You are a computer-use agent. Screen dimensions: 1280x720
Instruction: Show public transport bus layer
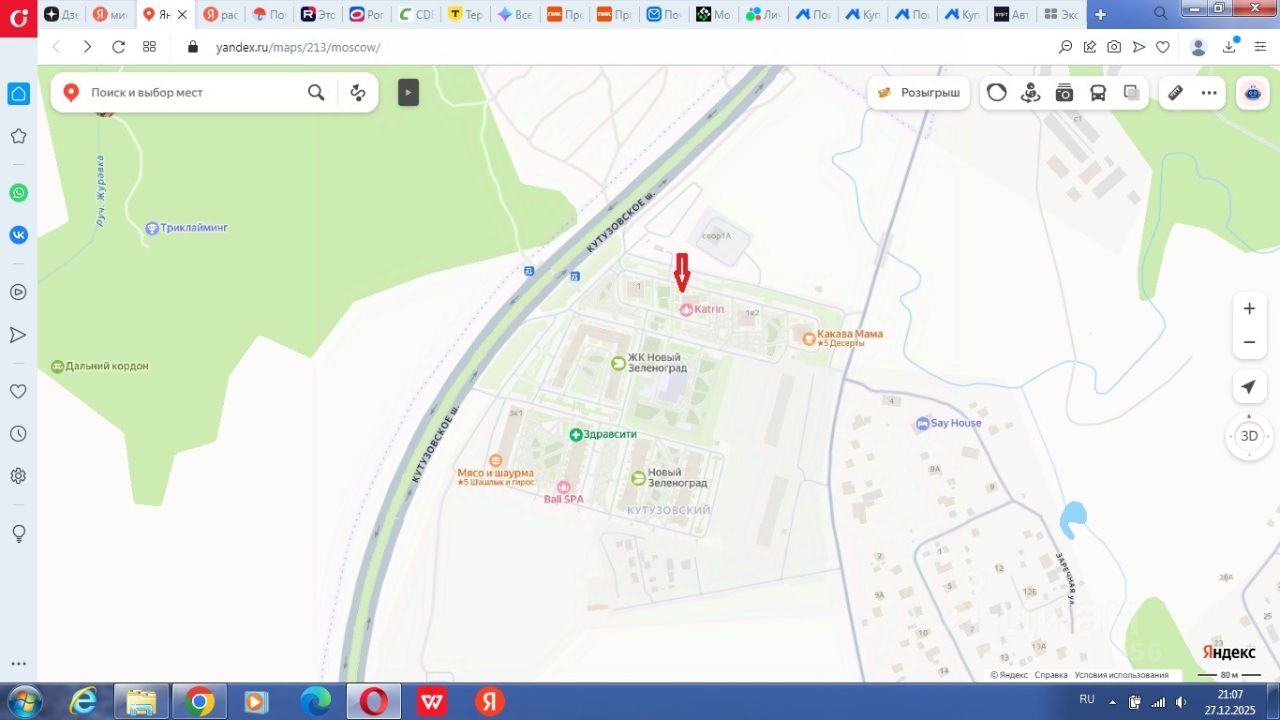(1098, 93)
